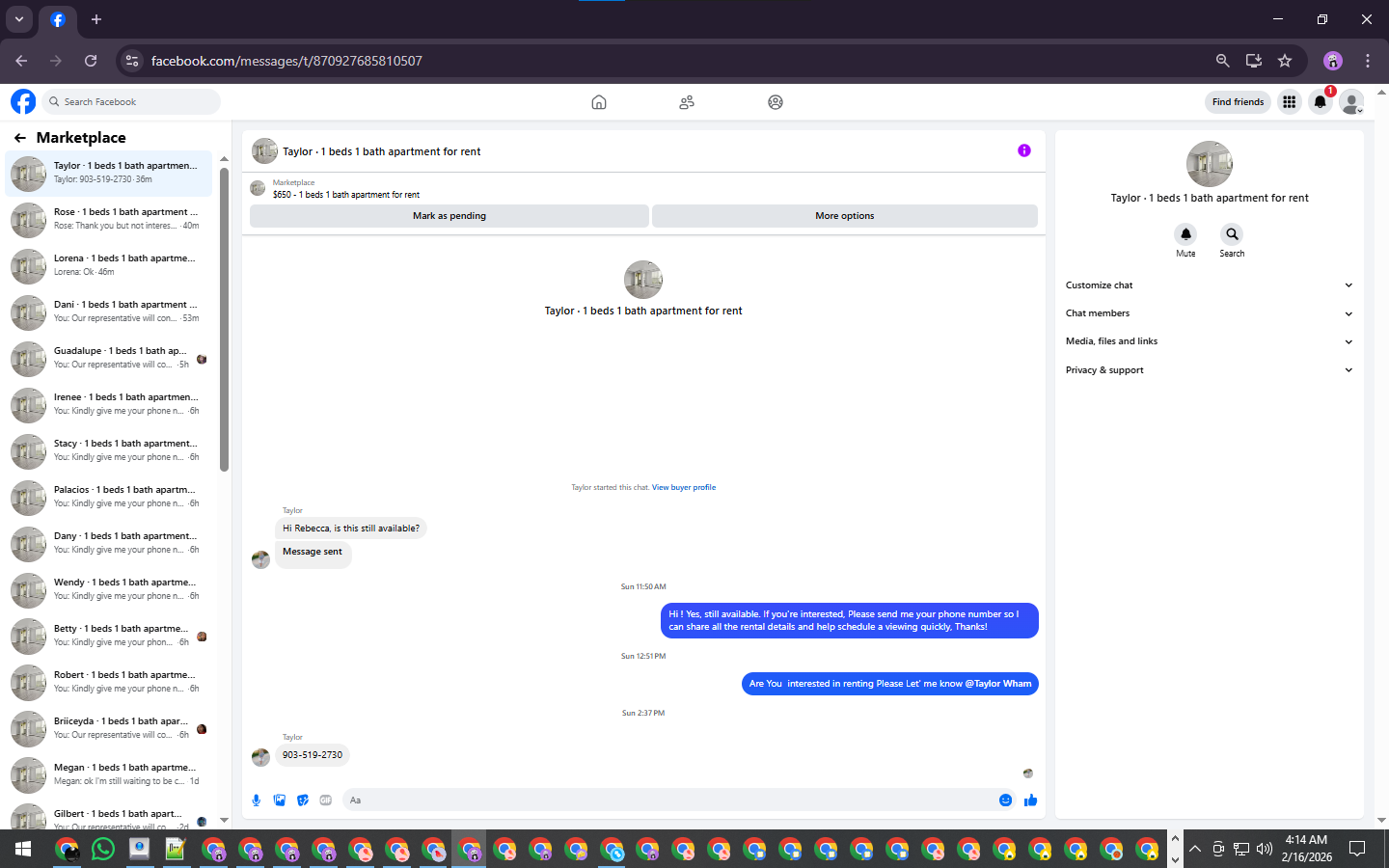Open Windows notification center icon

click(1357, 850)
